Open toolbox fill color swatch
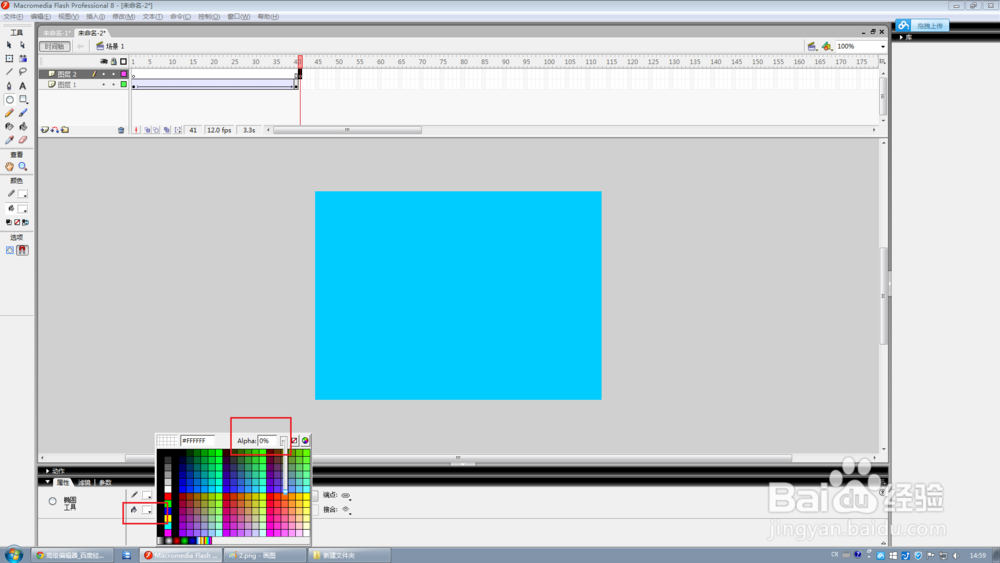The height and width of the screenshot is (563, 1000). pyautogui.click(x=22, y=208)
